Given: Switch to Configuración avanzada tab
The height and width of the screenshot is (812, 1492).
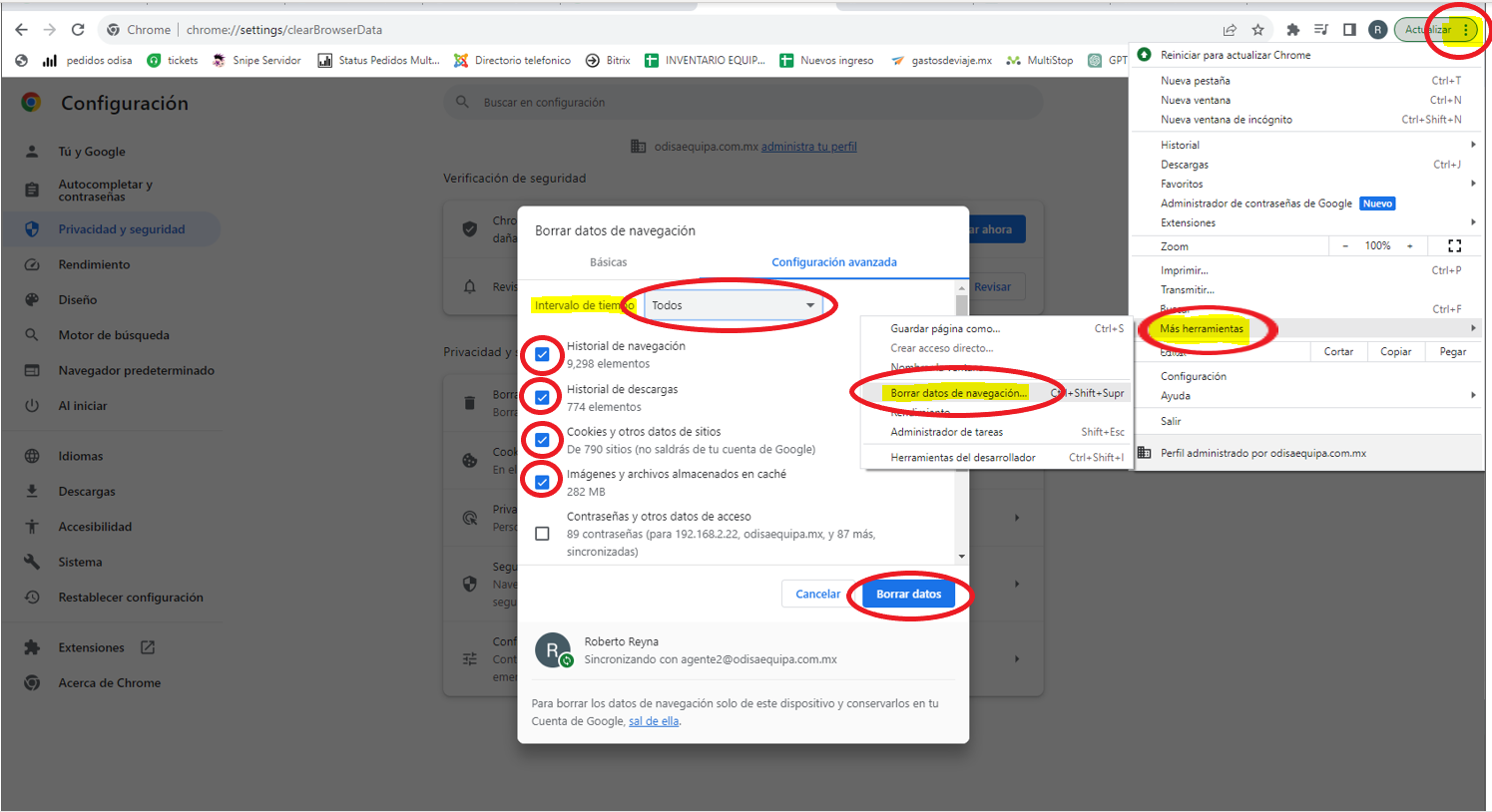Looking at the screenshot, I should 834,262.
